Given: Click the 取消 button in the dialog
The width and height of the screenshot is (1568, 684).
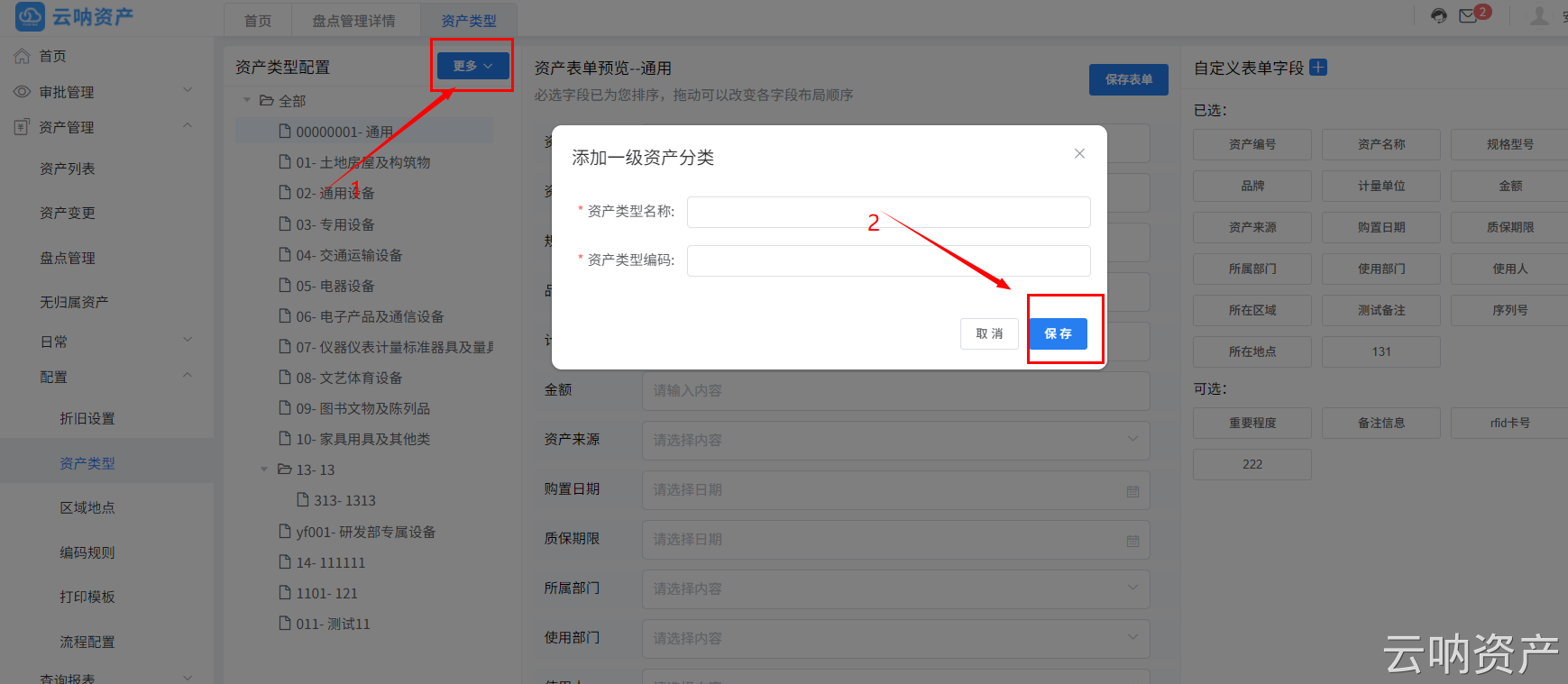Looking at the screenshot, I should [989, 333].
